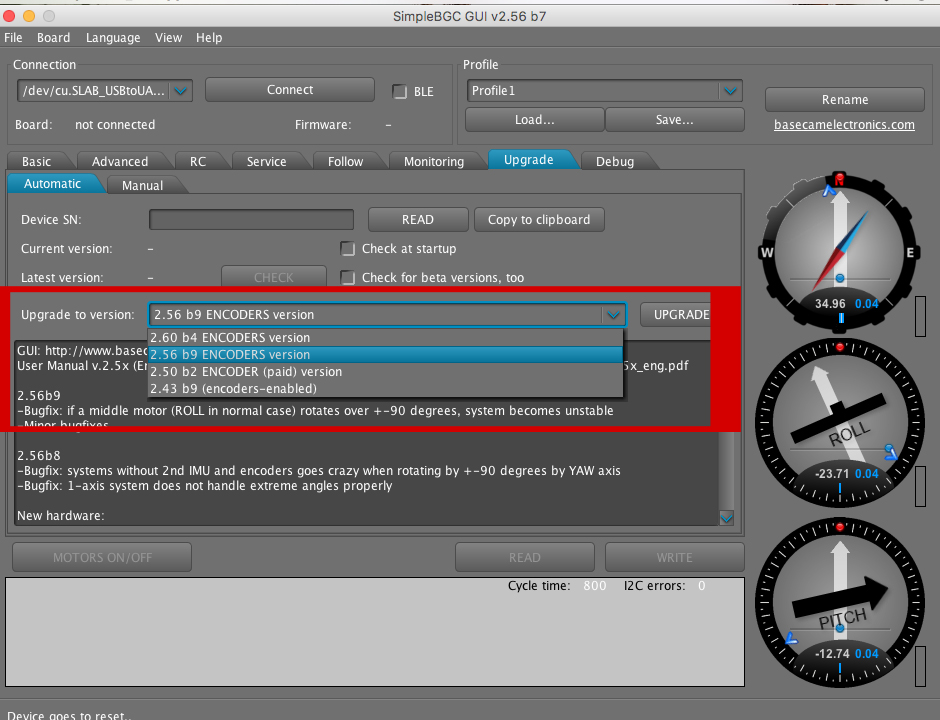Screen dimensions: 940x720
Task: Click the Save... profile button
Action: [674, 119]
